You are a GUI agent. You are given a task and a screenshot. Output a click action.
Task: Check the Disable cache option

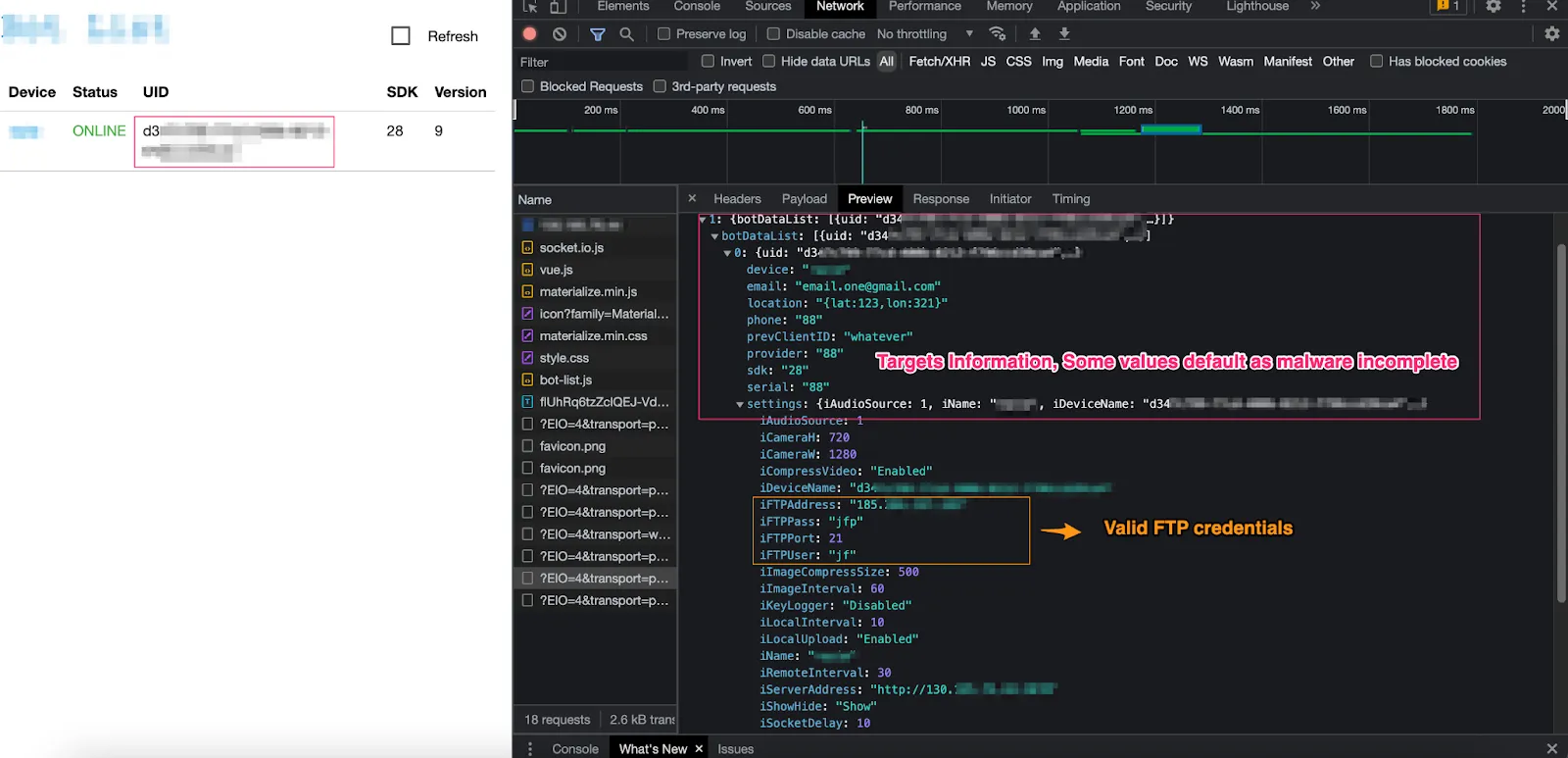tap(773, 33)
